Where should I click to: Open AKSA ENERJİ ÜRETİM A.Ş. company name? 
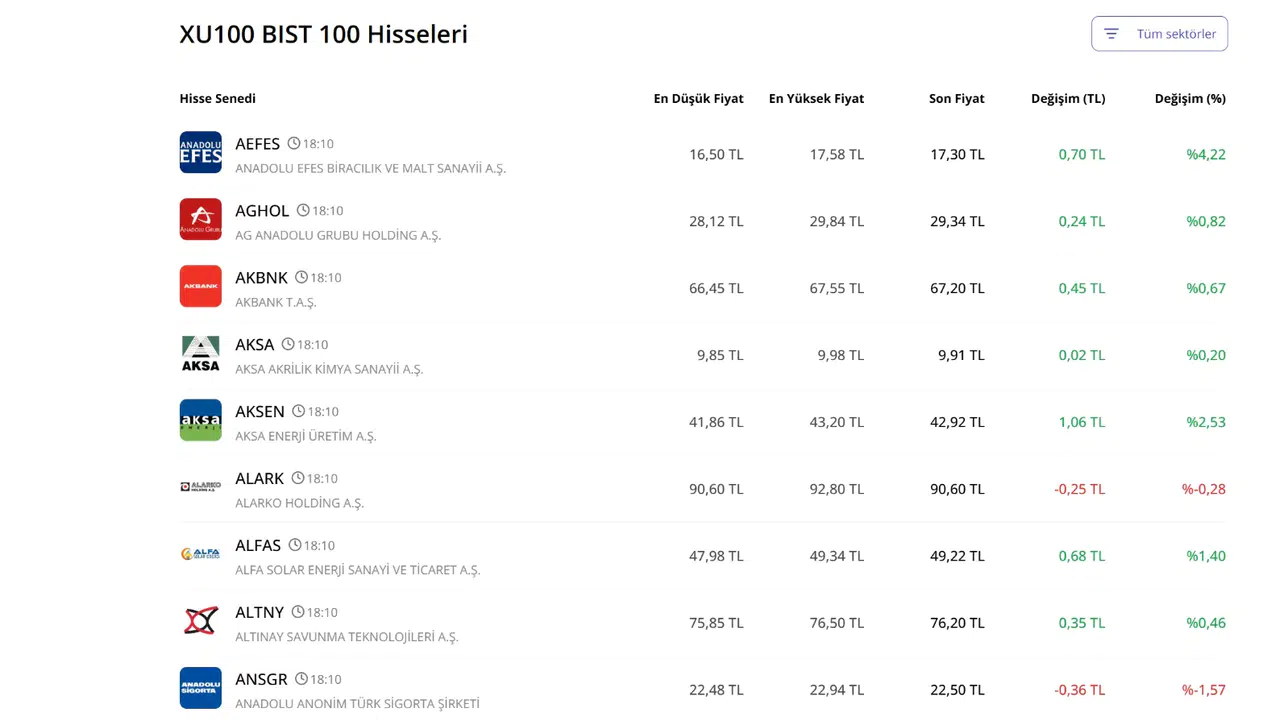tap(305, 436)
